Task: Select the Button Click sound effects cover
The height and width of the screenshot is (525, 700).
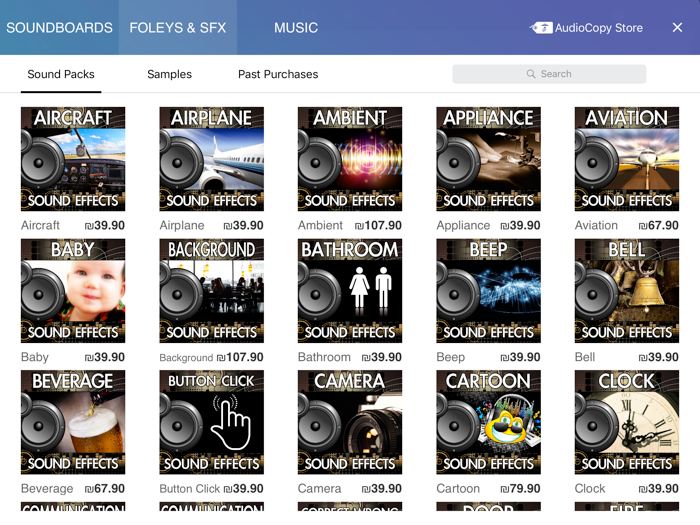Action: tap(212, 422)
